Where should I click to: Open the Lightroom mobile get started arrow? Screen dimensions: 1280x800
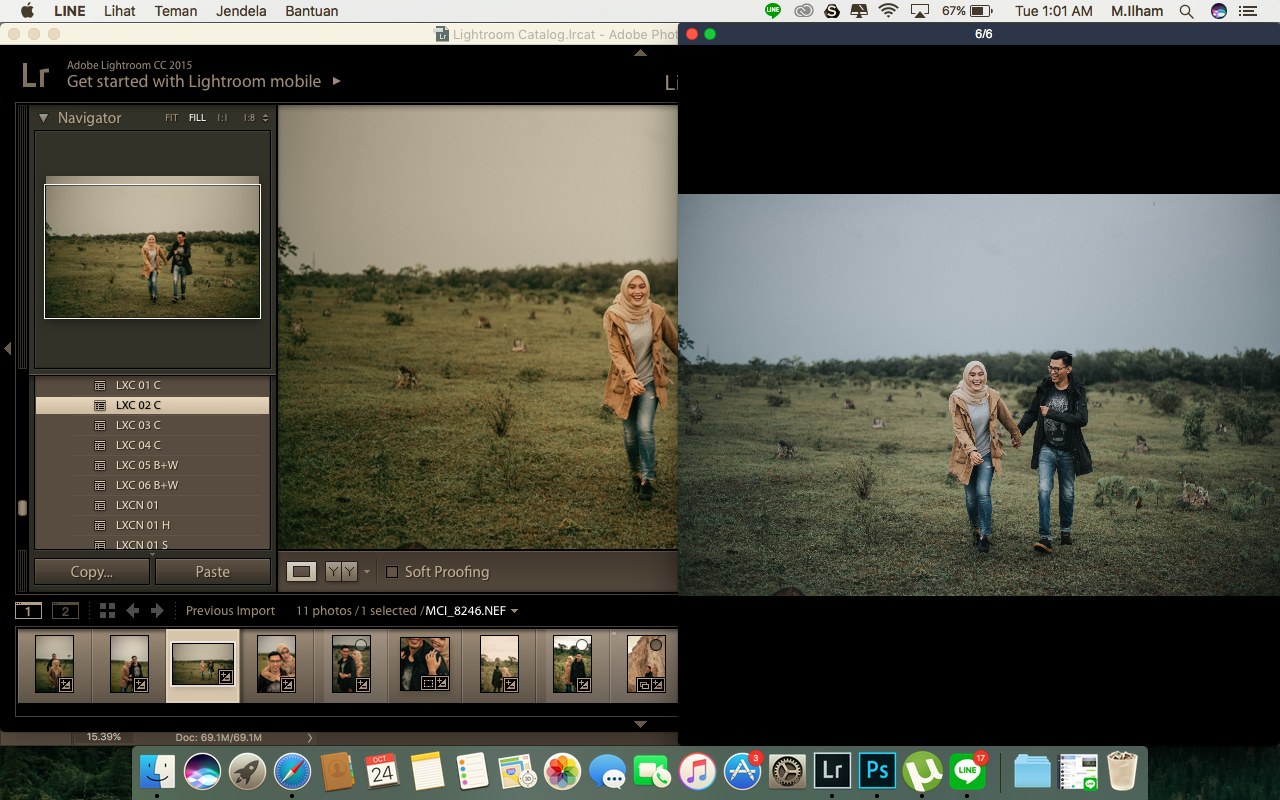click(337, 81)
